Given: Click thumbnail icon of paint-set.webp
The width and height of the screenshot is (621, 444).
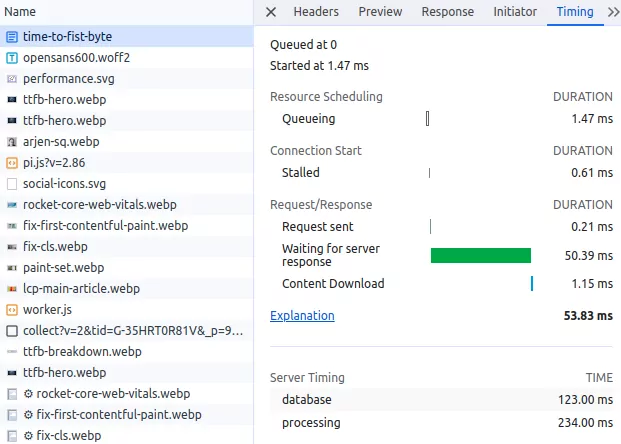Looking at the screenshot, I should 12,268.
